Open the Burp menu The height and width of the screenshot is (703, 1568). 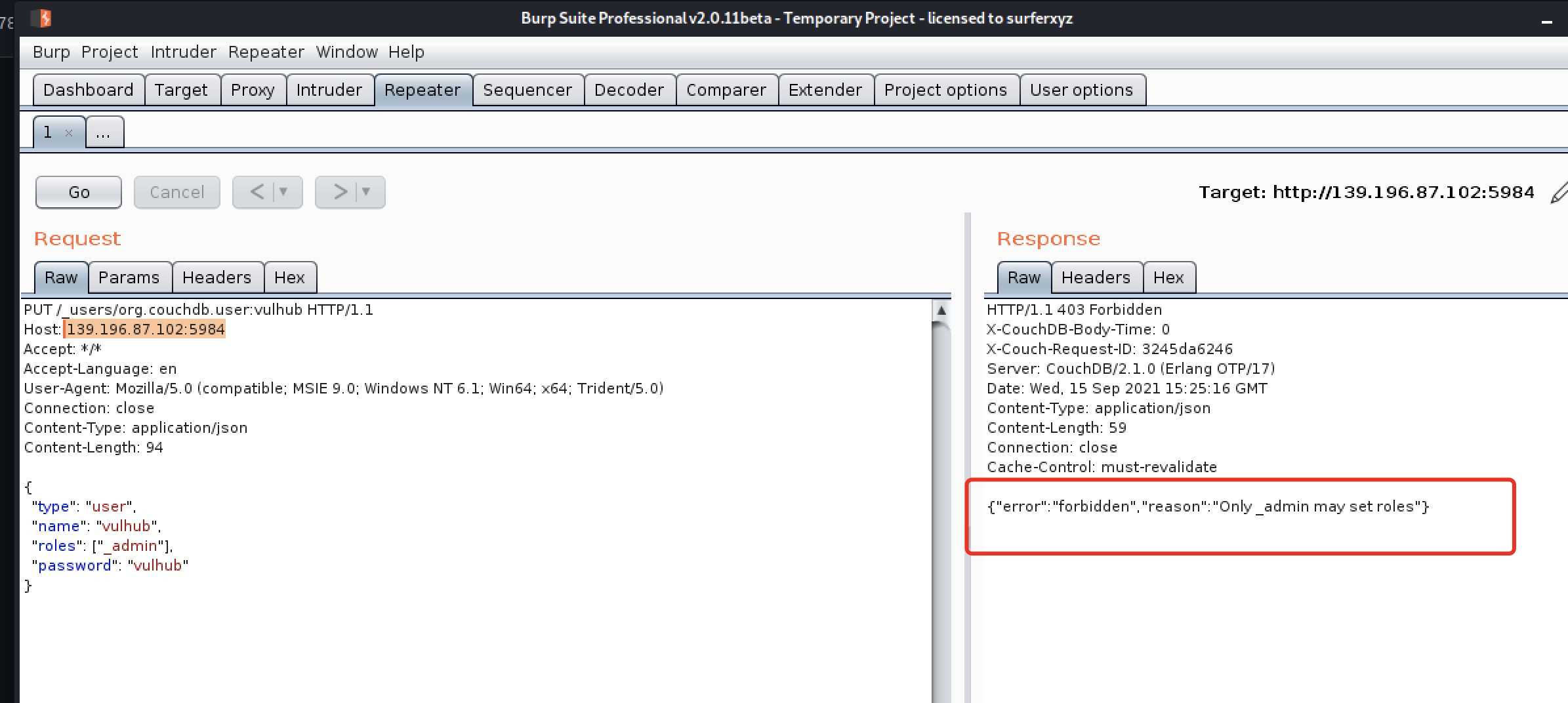(x=51, y=52)
